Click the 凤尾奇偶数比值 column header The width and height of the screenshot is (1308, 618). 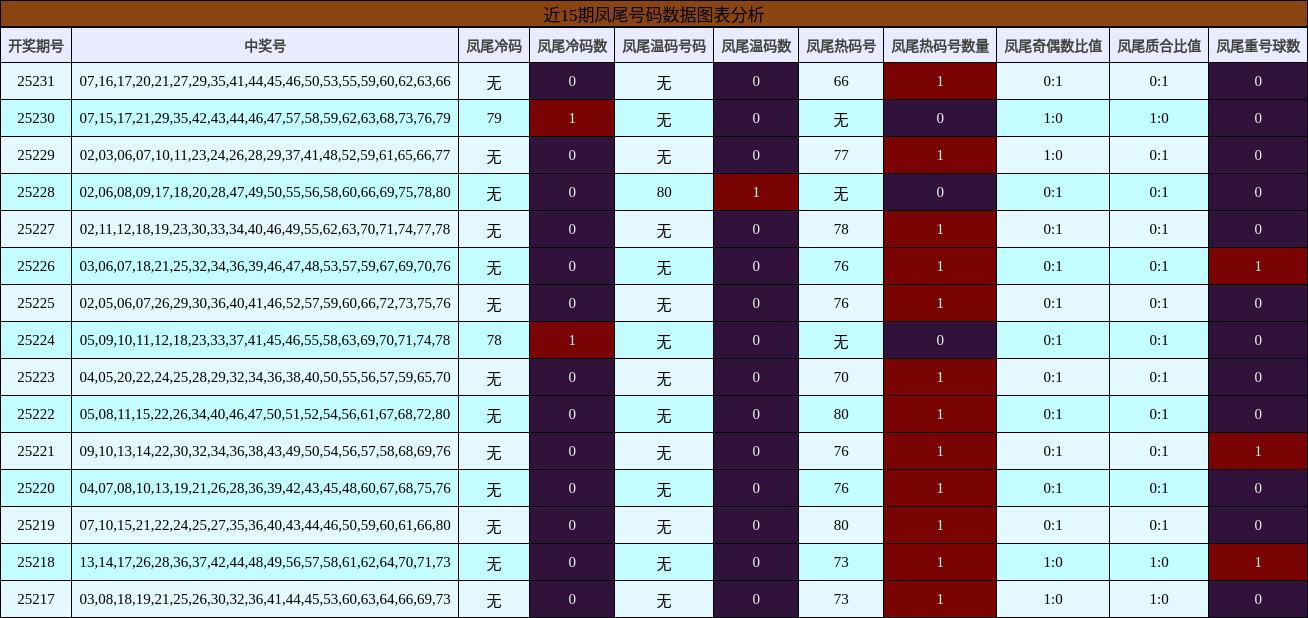pos(1053,45)
